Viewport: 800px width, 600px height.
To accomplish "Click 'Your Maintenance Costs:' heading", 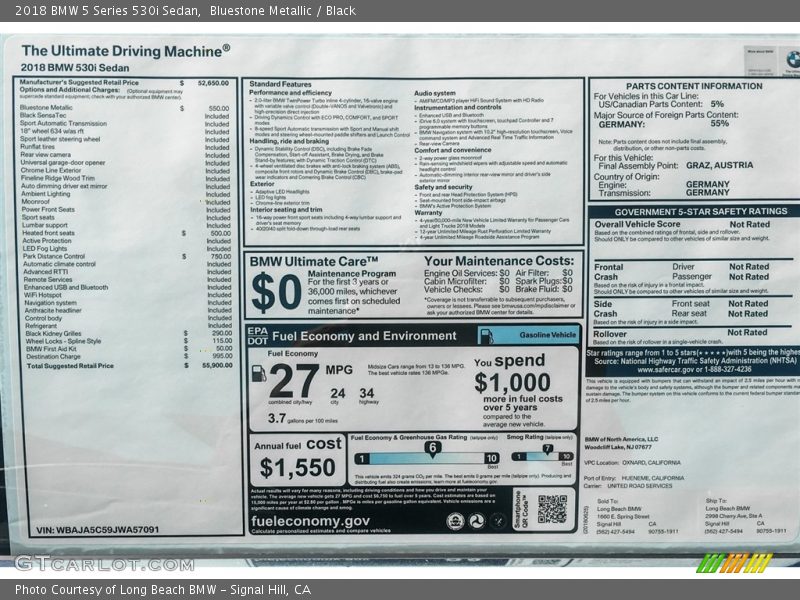I will click(x=499, y=261).
